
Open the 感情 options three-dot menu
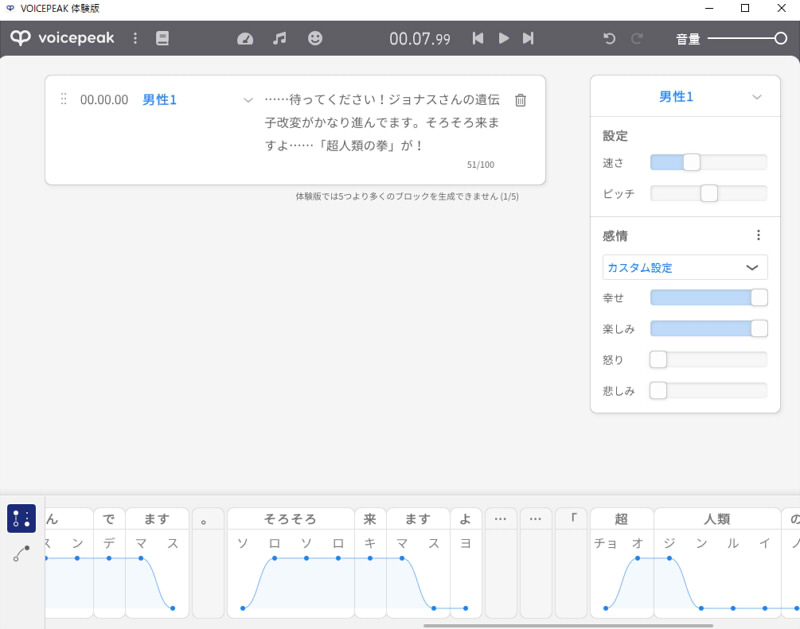click(759, 235)
